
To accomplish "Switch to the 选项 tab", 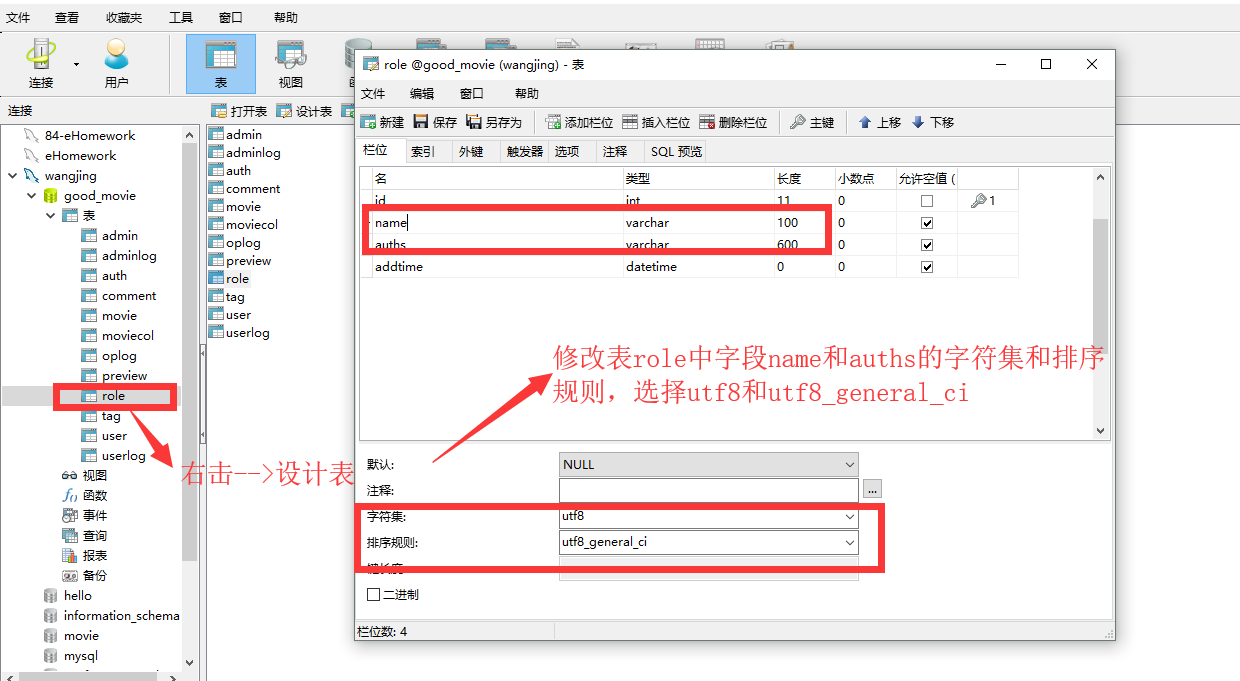I will coord(567,151).
